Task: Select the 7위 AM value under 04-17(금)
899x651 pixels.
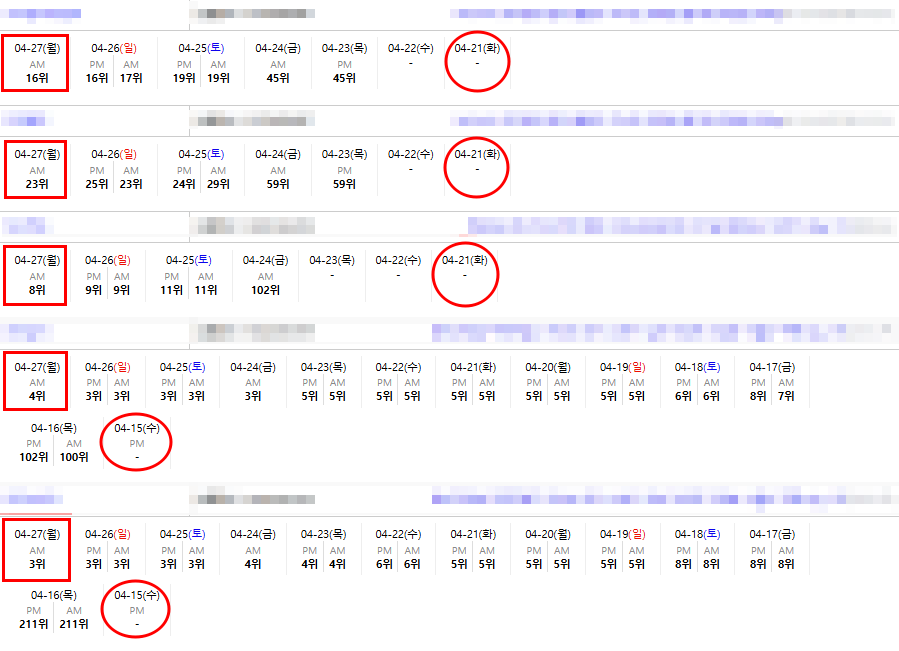Action: (x=786, y=396)
